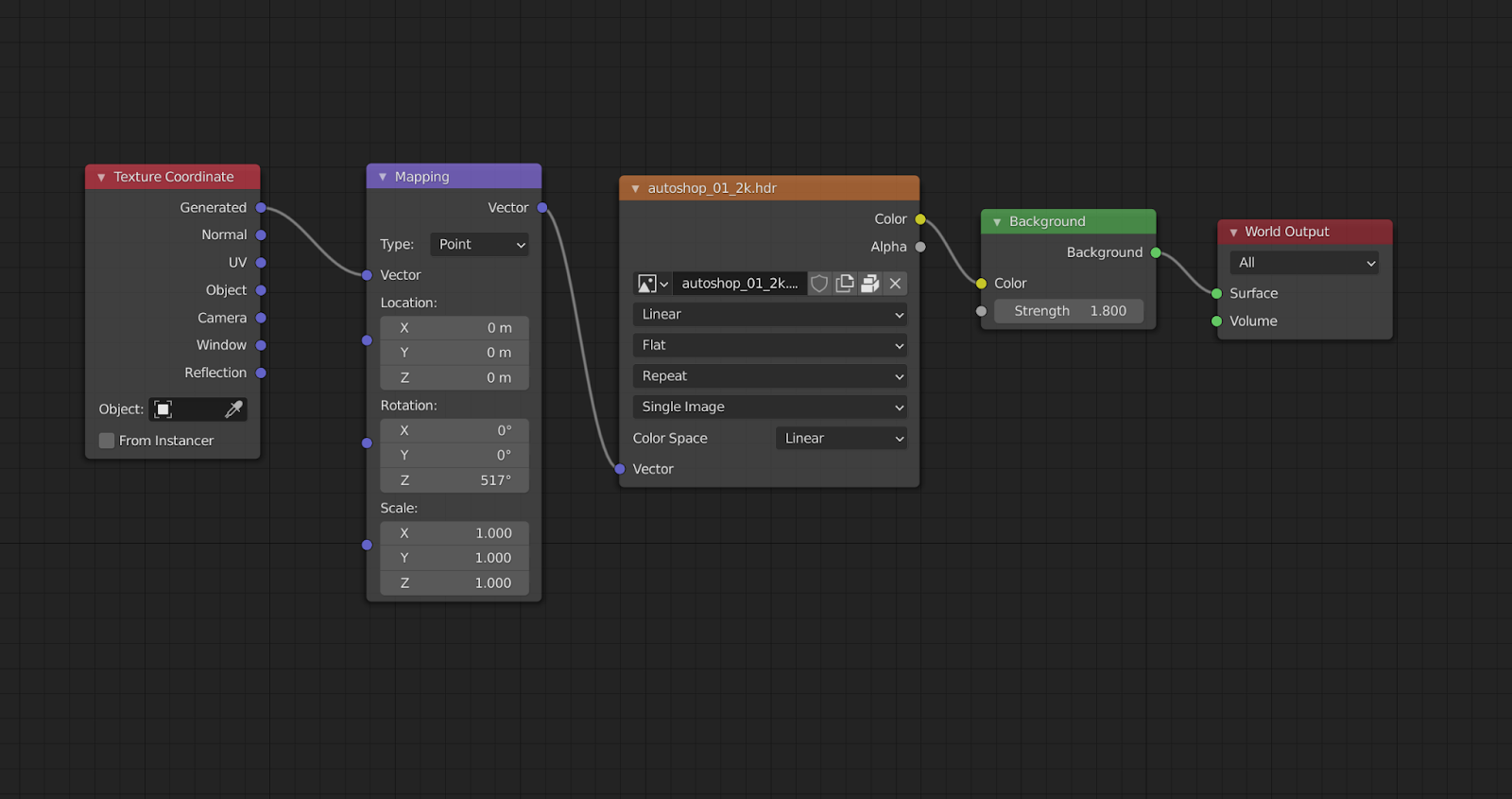Click the Location Z field

[455, 378]
